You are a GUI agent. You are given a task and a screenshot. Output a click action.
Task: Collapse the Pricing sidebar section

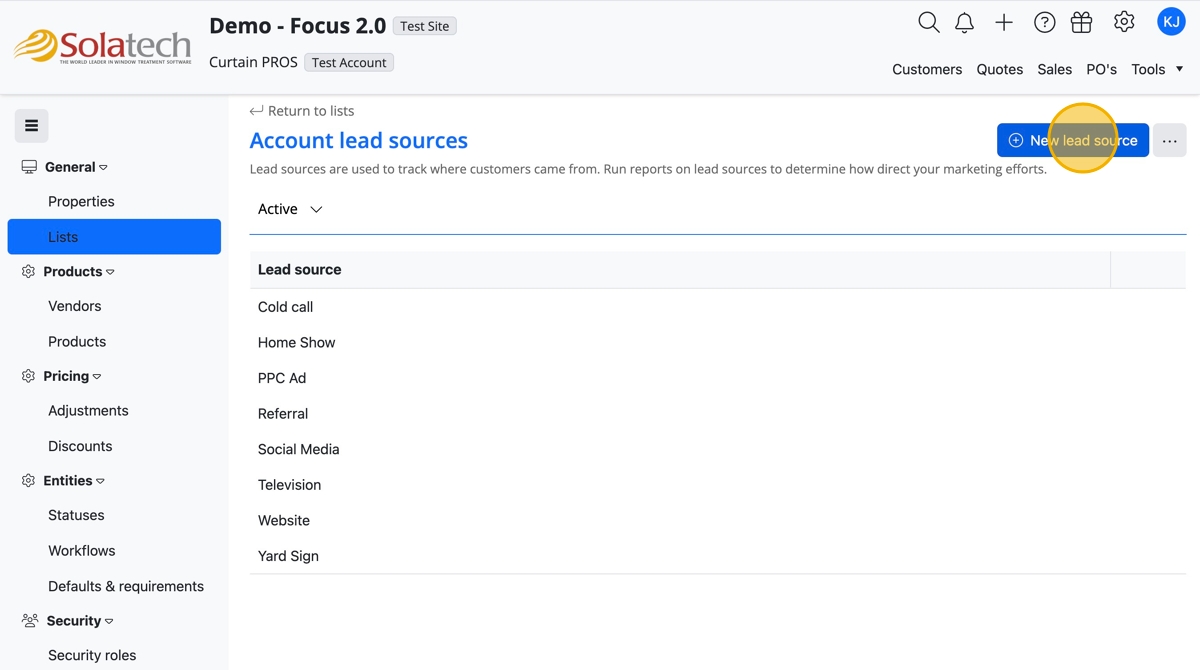pyautogui.click(x=71, y=376)
